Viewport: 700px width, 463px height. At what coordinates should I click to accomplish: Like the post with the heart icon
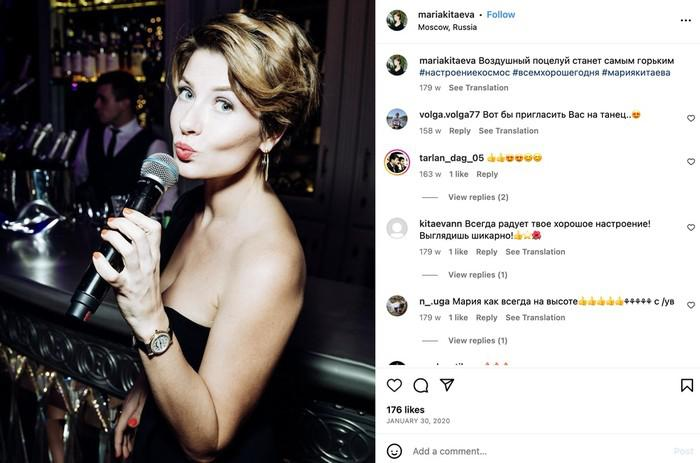coord(394,385)
